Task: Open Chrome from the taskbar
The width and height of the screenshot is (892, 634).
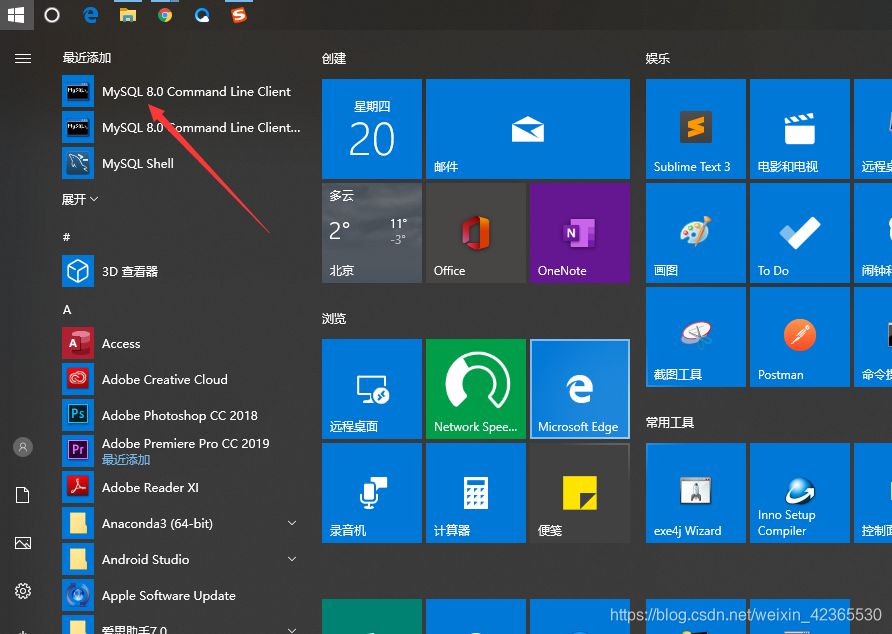Action: 165,15
